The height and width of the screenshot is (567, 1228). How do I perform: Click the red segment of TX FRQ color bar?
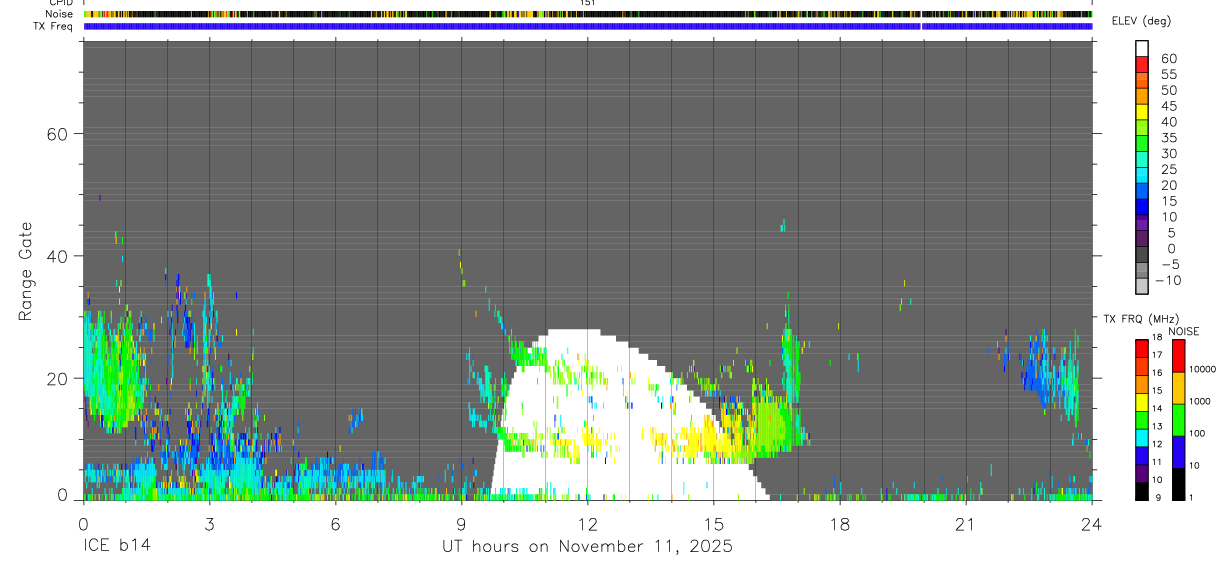coord(1142,348)
